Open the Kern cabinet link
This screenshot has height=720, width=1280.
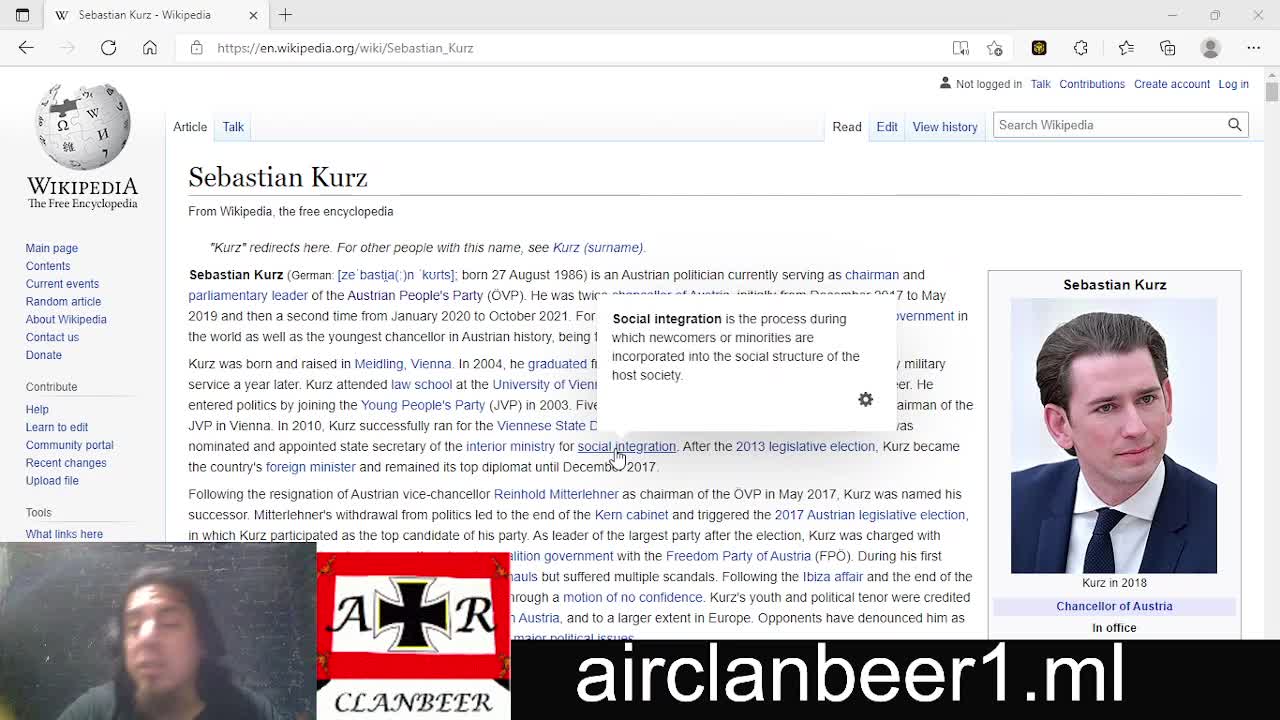point(631,515)
